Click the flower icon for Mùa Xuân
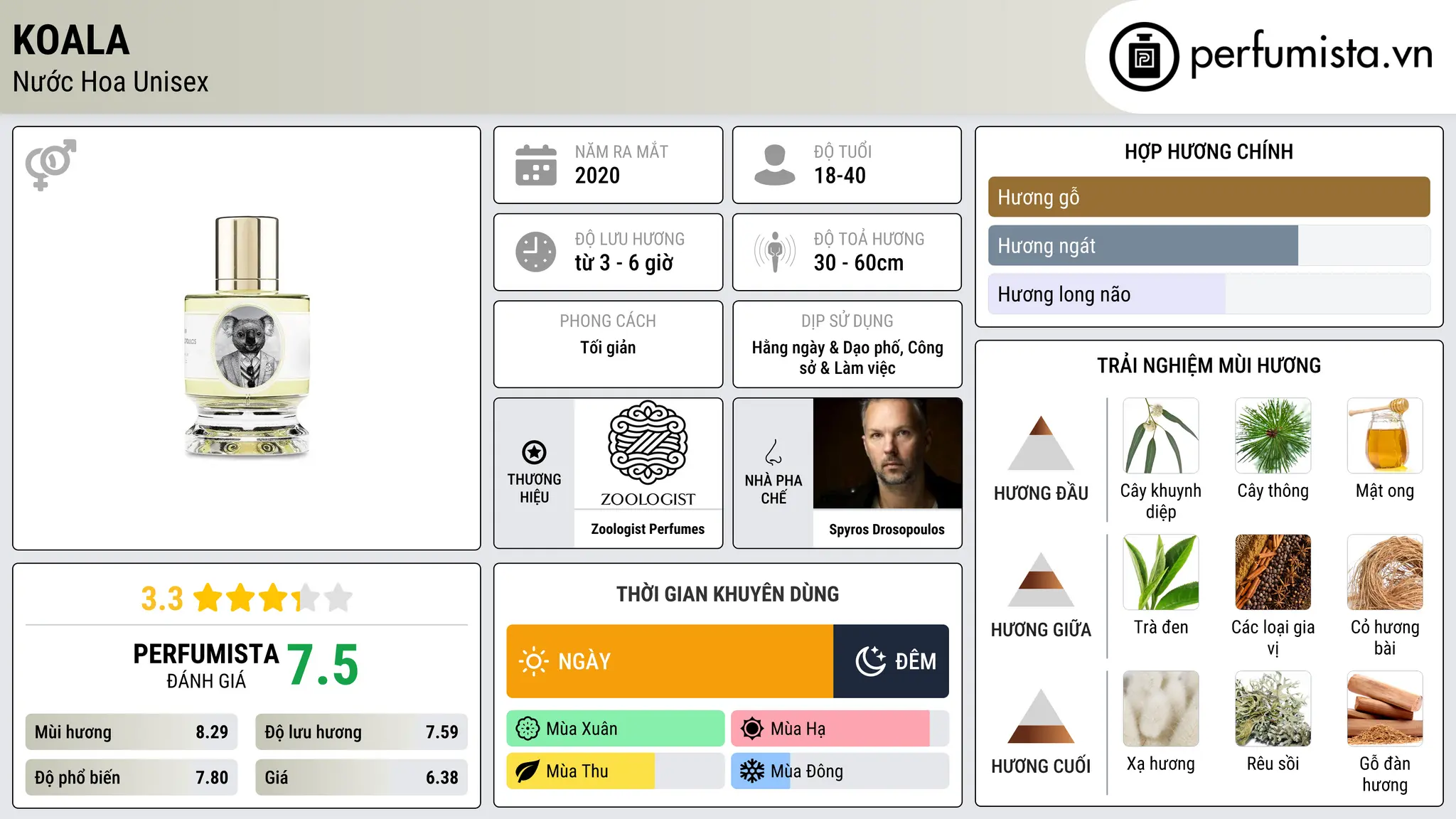1456x819 pixels. pos(528,729)
